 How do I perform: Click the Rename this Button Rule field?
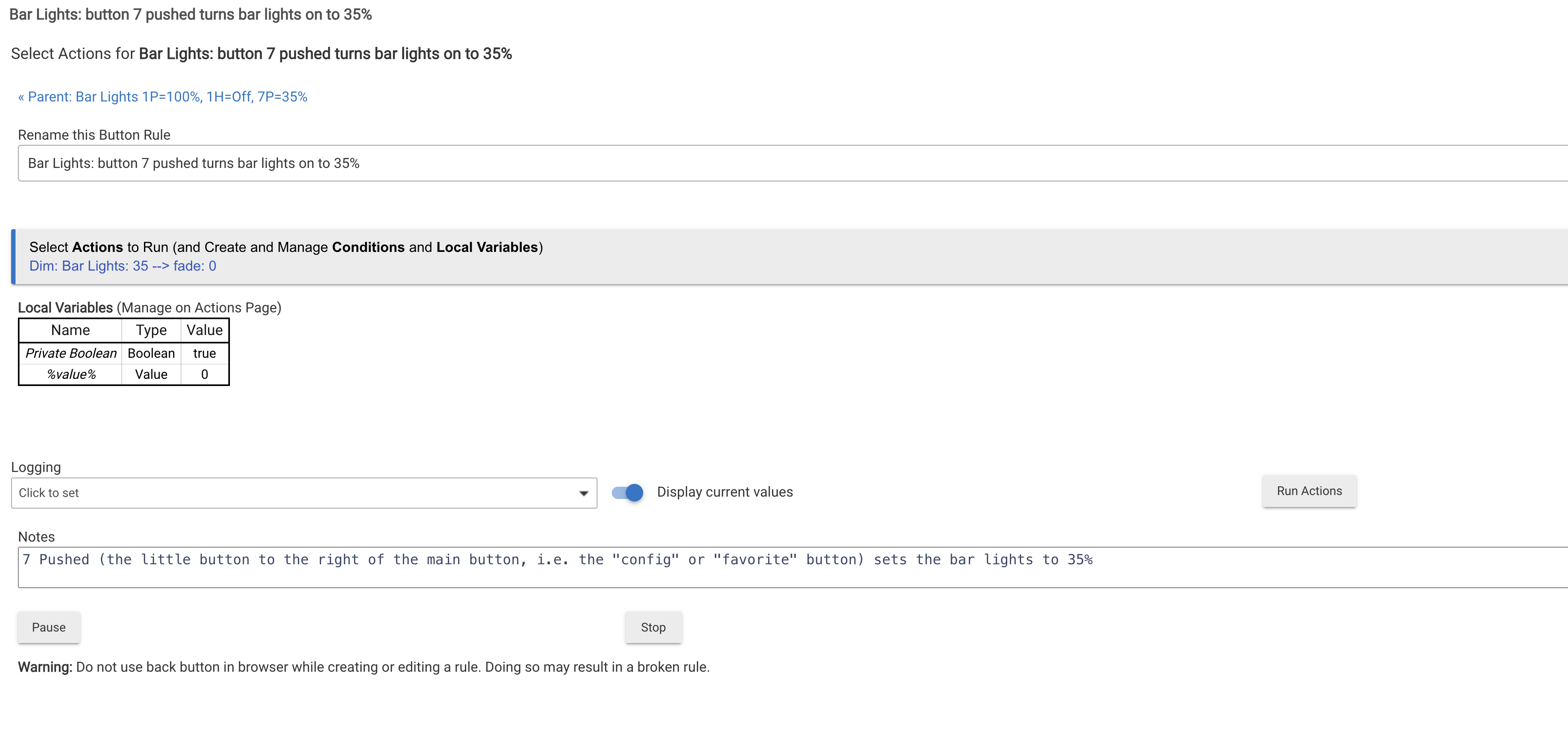[x=791, y=163]
